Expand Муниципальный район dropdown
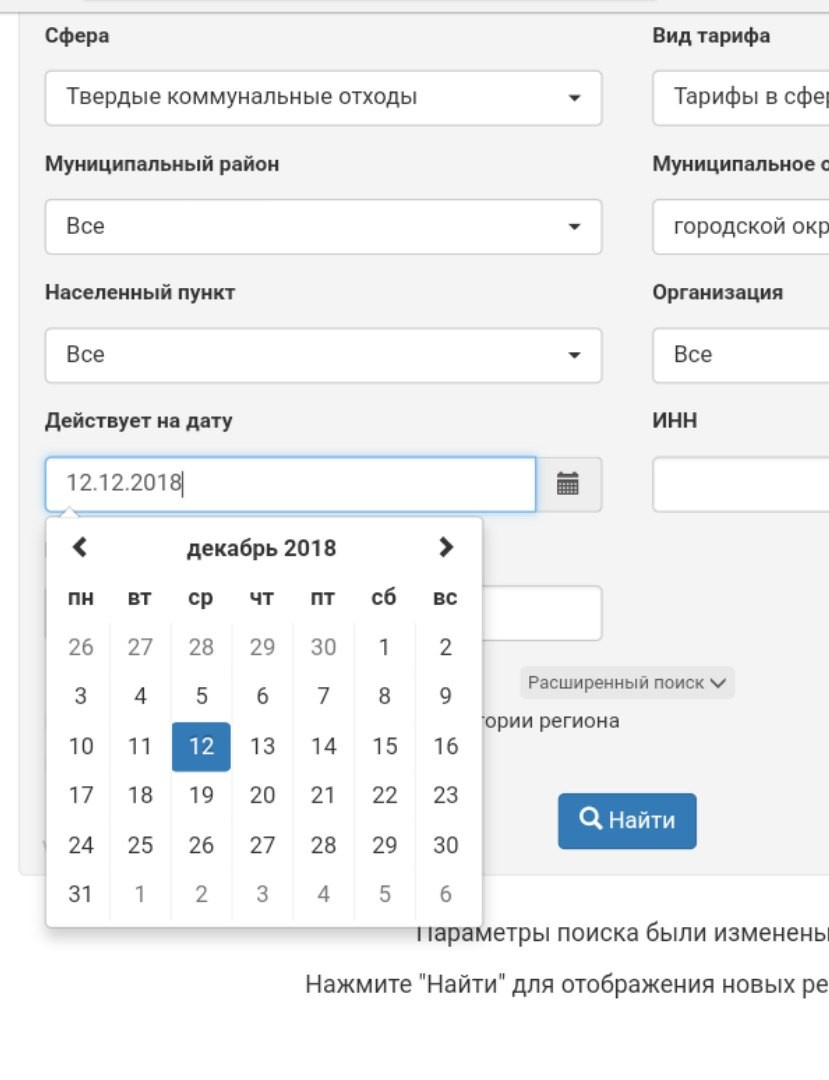This screenshot has width=829, height=1080. tap(323, 227)
